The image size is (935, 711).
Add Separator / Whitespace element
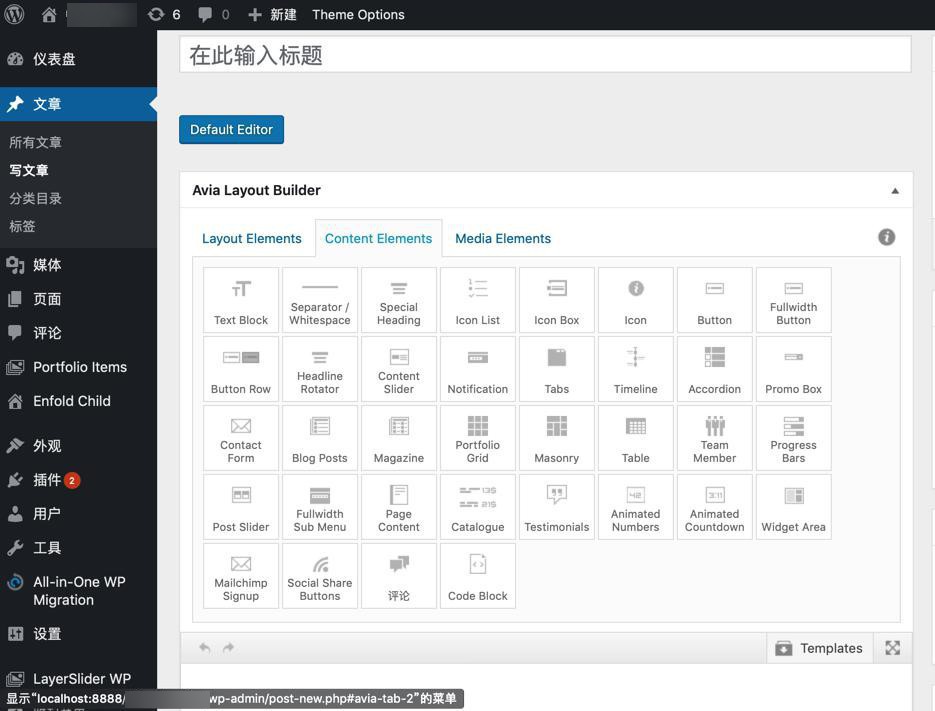[x=320, y=300]
